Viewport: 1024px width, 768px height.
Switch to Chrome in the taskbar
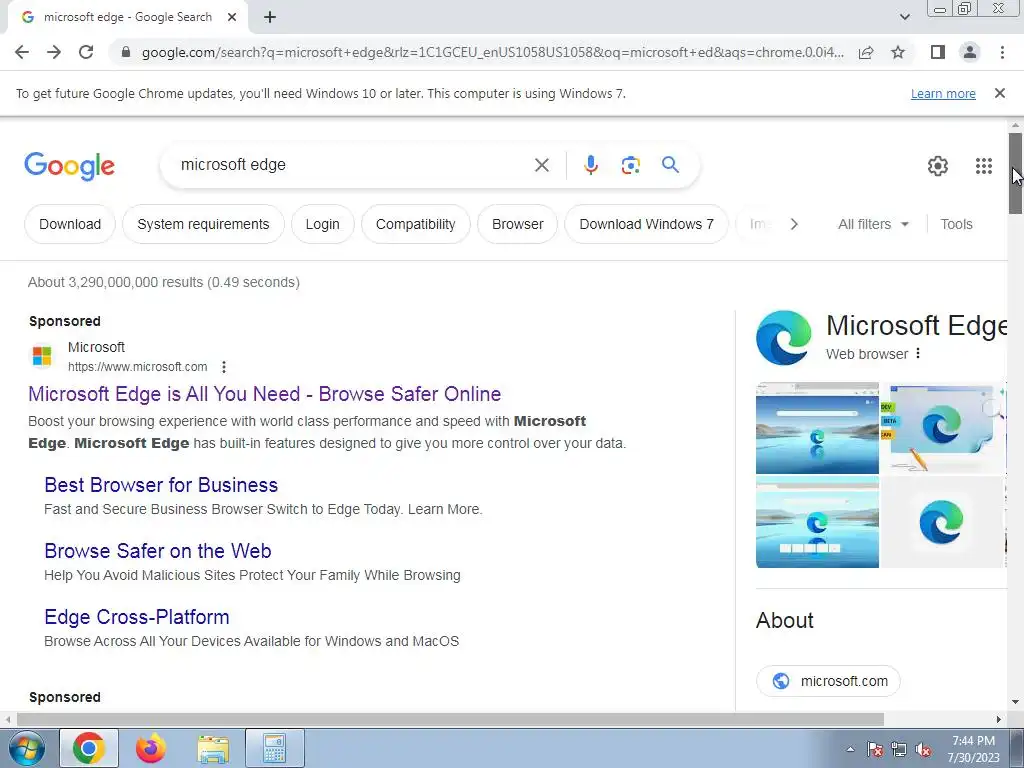tap(89, 748)
